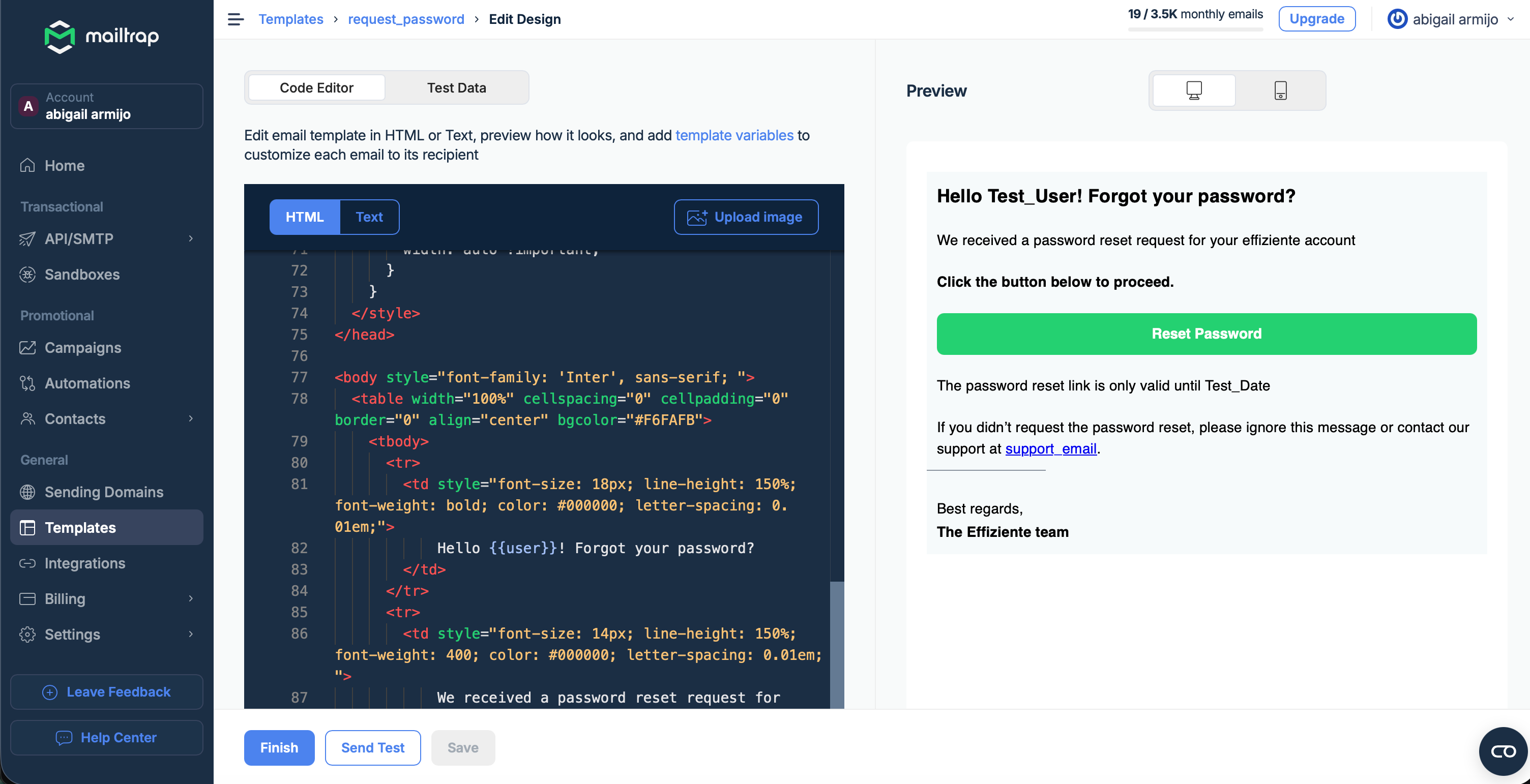Go to Automations section

click(87, 383)
